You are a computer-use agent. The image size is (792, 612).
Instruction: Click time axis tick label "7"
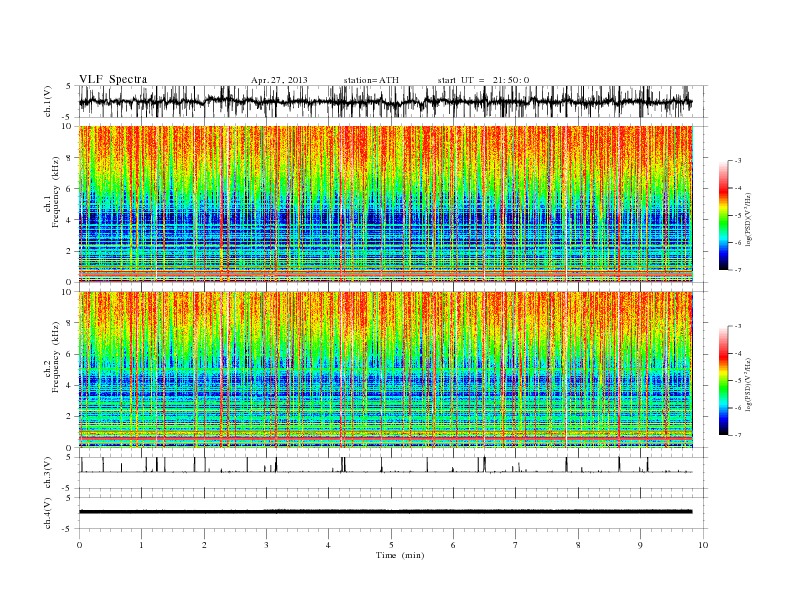[516, 545]
